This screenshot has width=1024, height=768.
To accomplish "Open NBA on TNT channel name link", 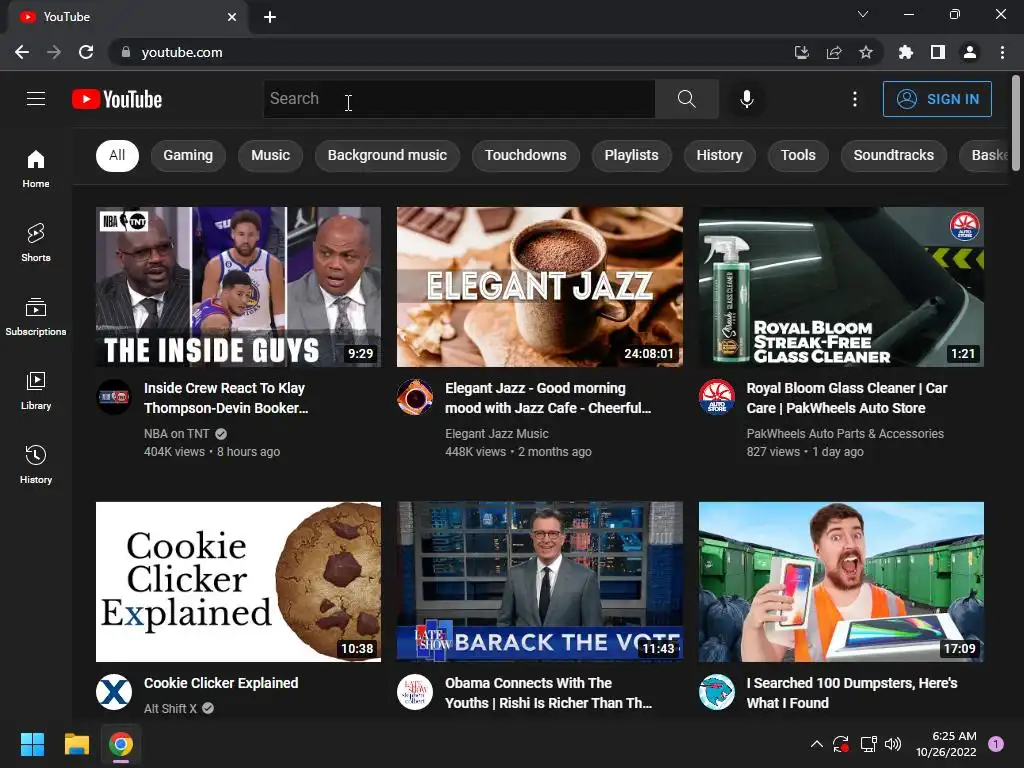I will [x=176, y=434].
